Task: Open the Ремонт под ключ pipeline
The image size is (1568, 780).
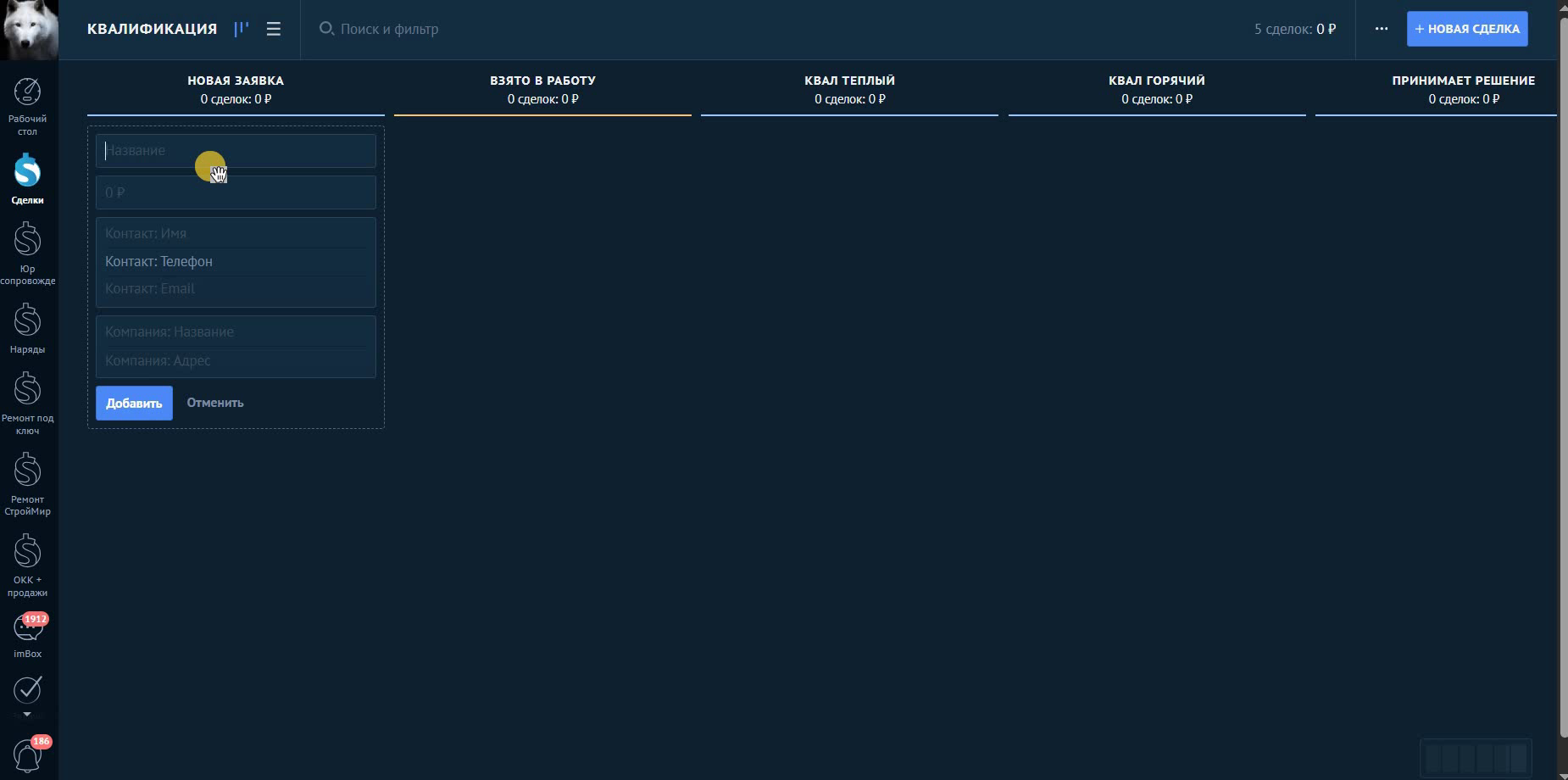Action: coord(27,404)
